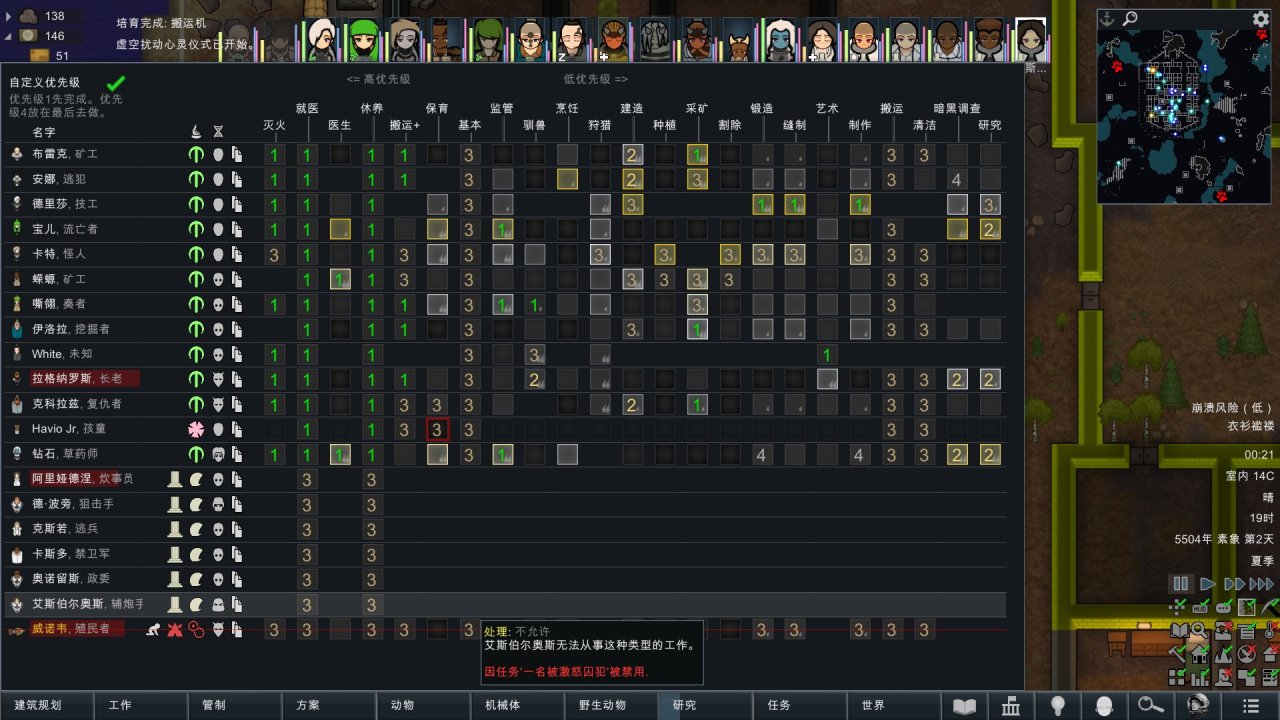Toggle 德里莎's empty 暗黑调查 priority box
The height and width of the screenshot is (720, 1280).
point(957,205)
